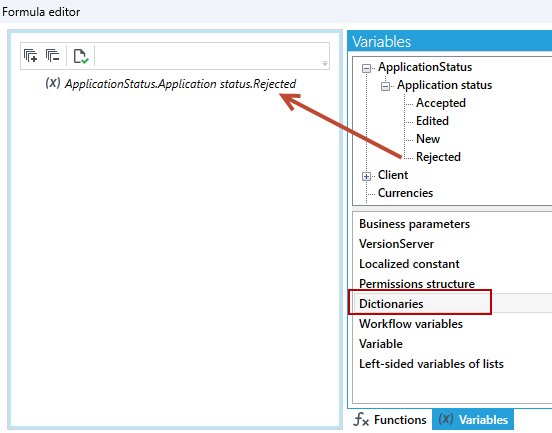Click the Formula editor title

point(41,12)
